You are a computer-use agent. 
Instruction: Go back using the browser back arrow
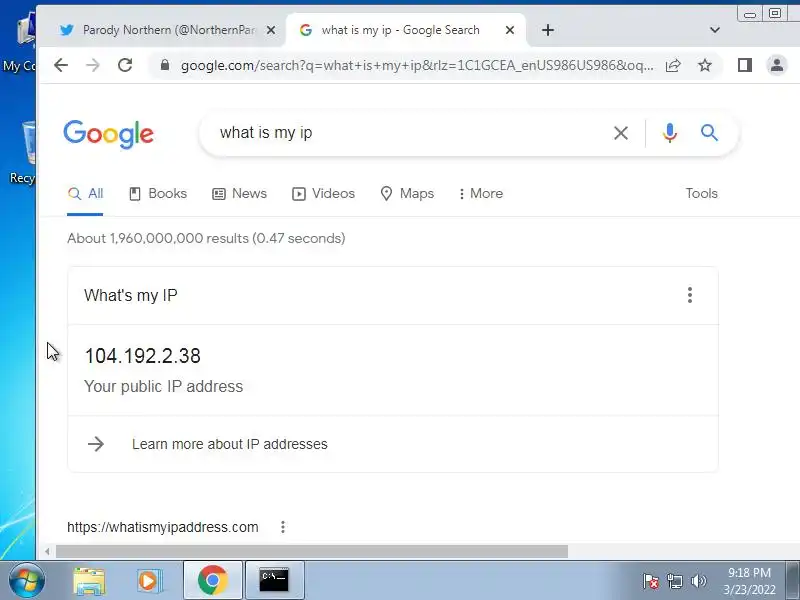61,65
